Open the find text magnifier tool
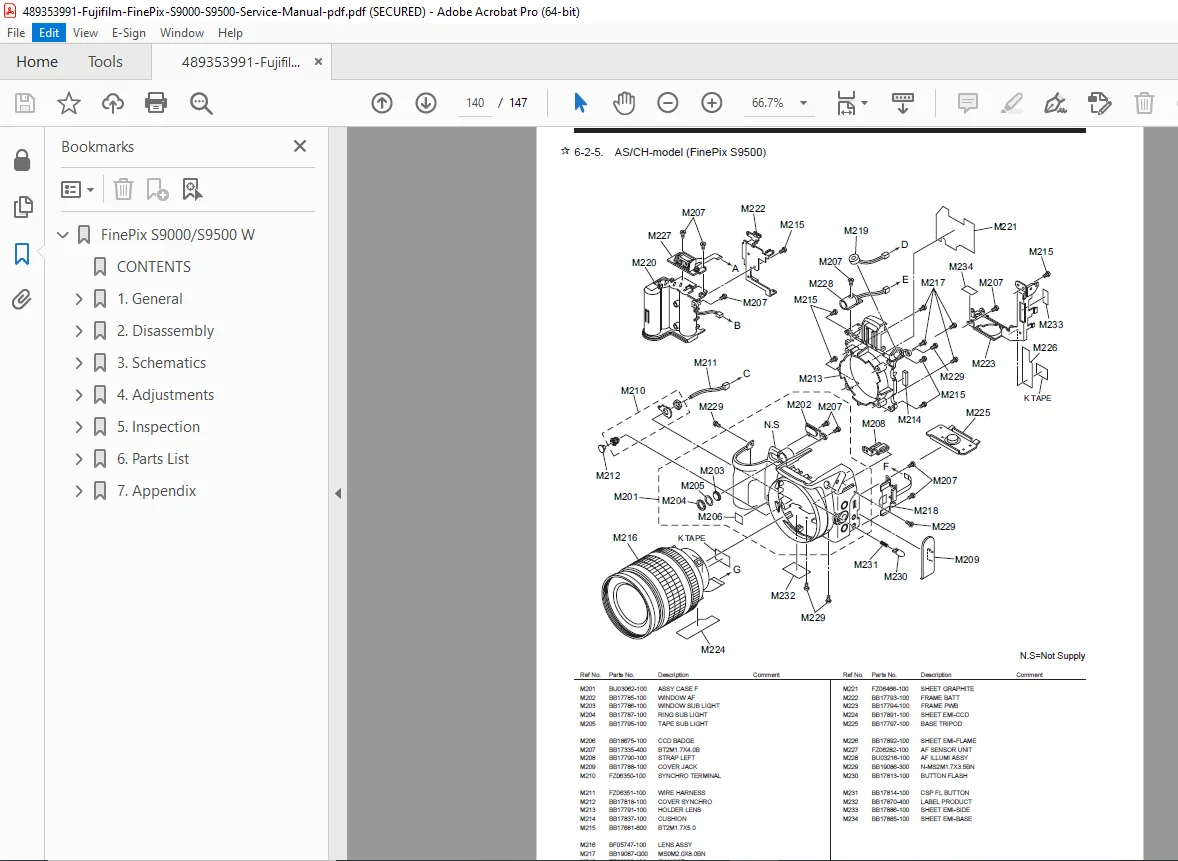This screenshot has height=861, width=1178. point(201,103)
